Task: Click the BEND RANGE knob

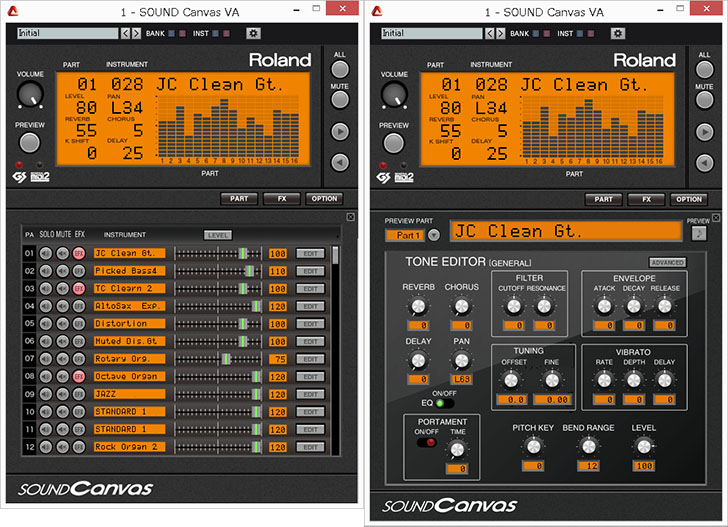Action: pos(589,447)
